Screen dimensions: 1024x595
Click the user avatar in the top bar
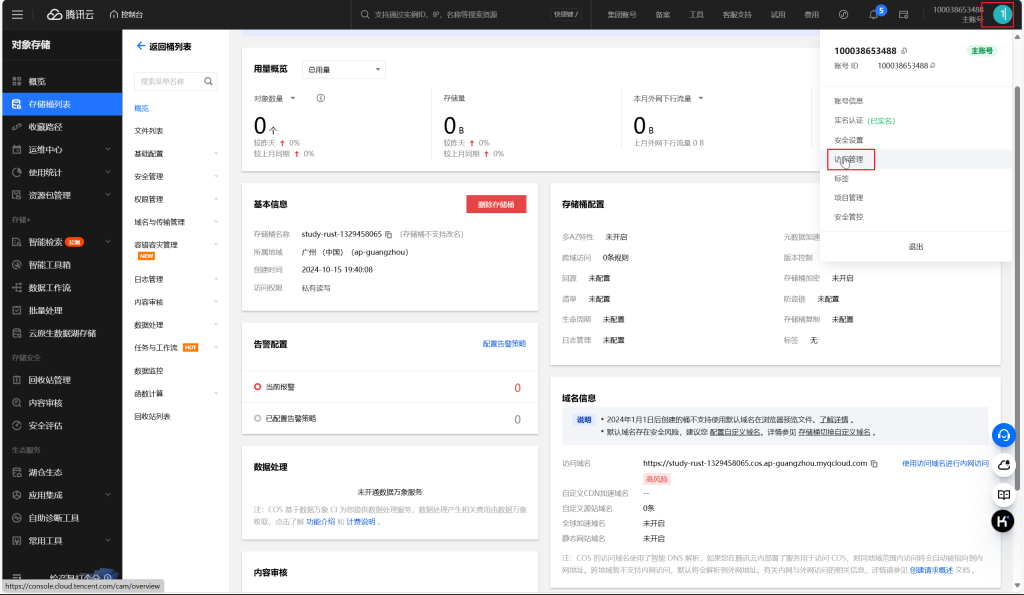pyautogui.click(x=1002, y=15)
